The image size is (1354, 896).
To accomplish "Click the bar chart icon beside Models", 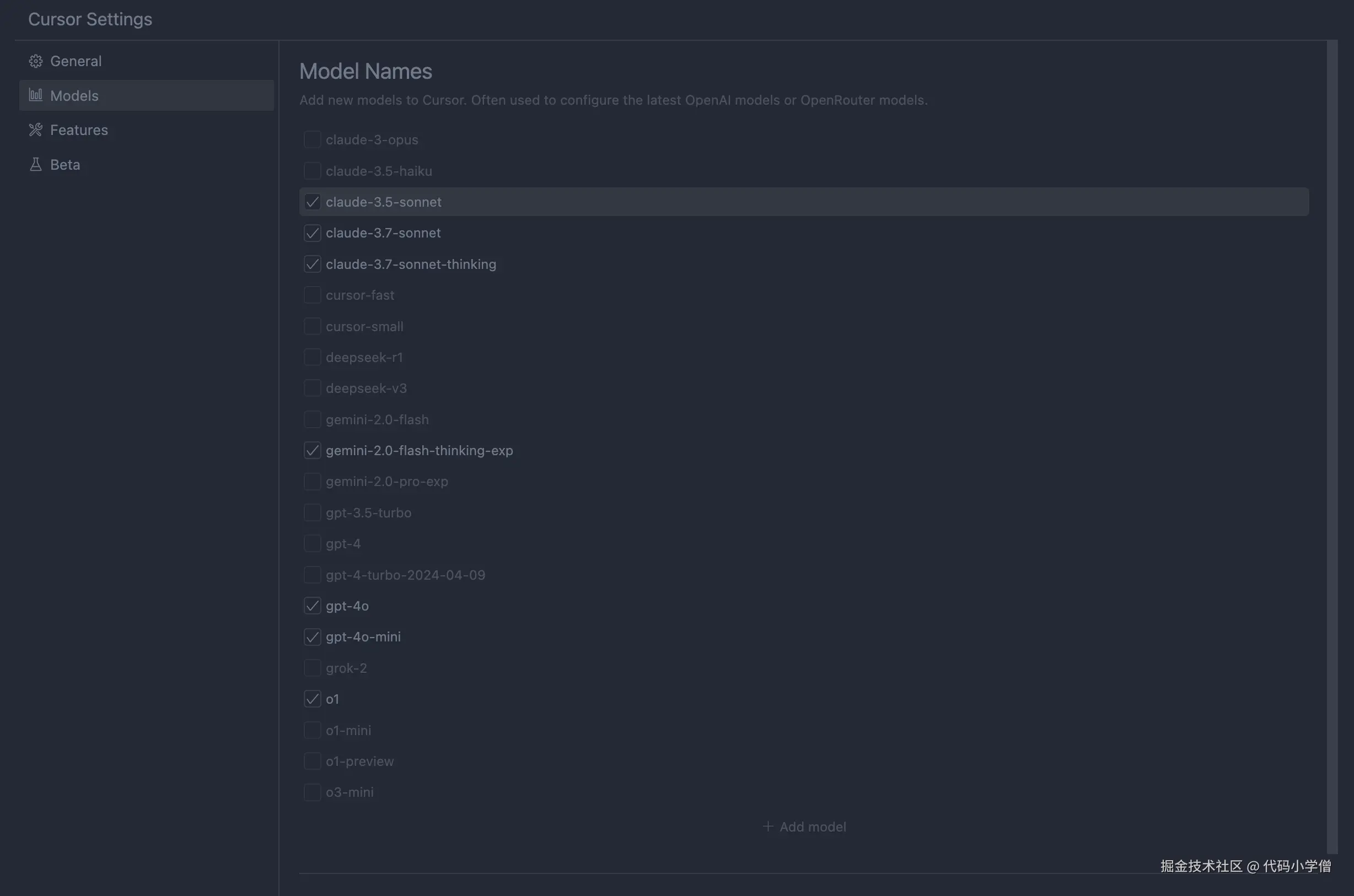I will click(35, 95).
